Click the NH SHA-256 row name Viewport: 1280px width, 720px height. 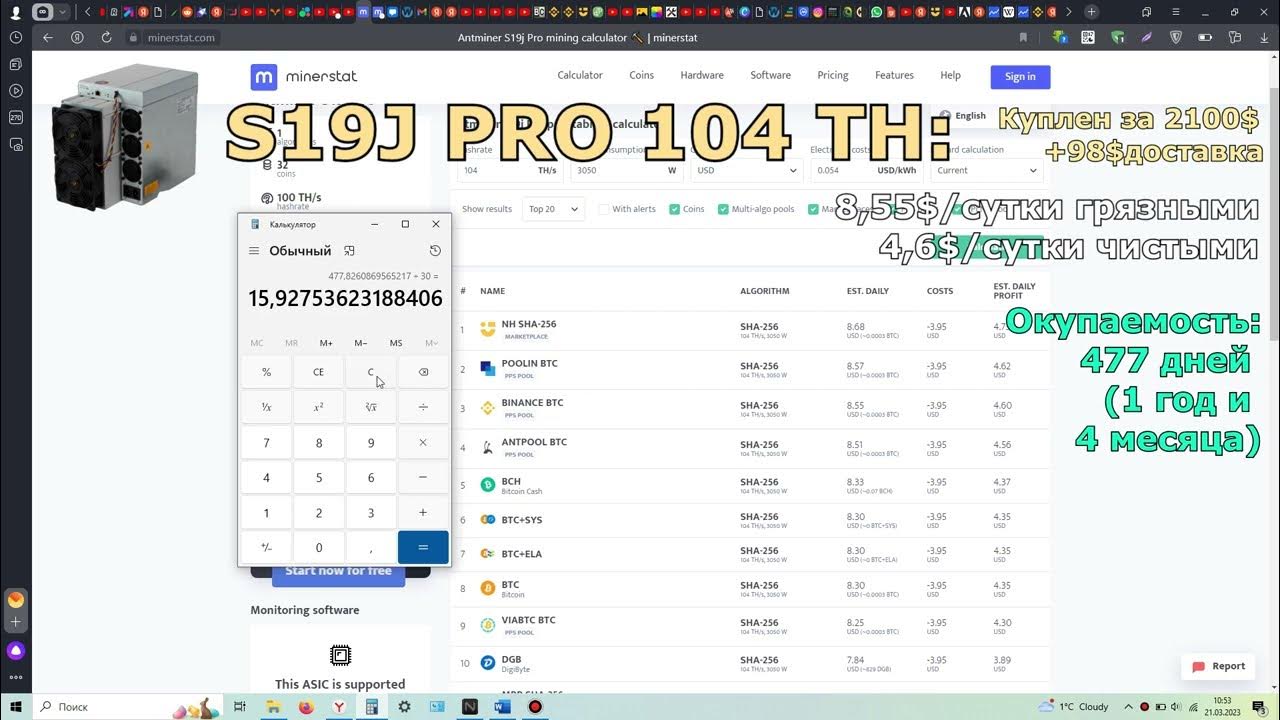[x=528, y=324]
